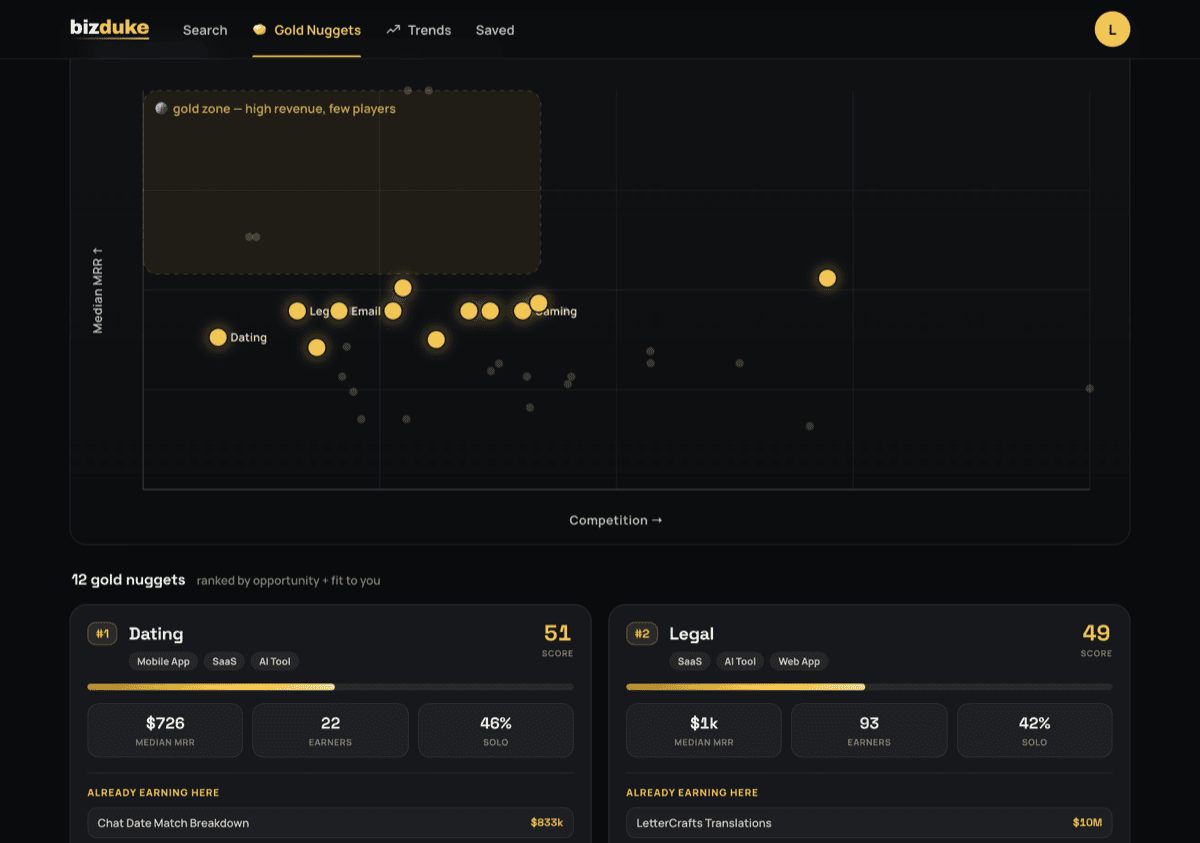The image size is (1200, 843).
Task: Click the '12 gold nuggets' heading
Action: (x=128, y=579)
